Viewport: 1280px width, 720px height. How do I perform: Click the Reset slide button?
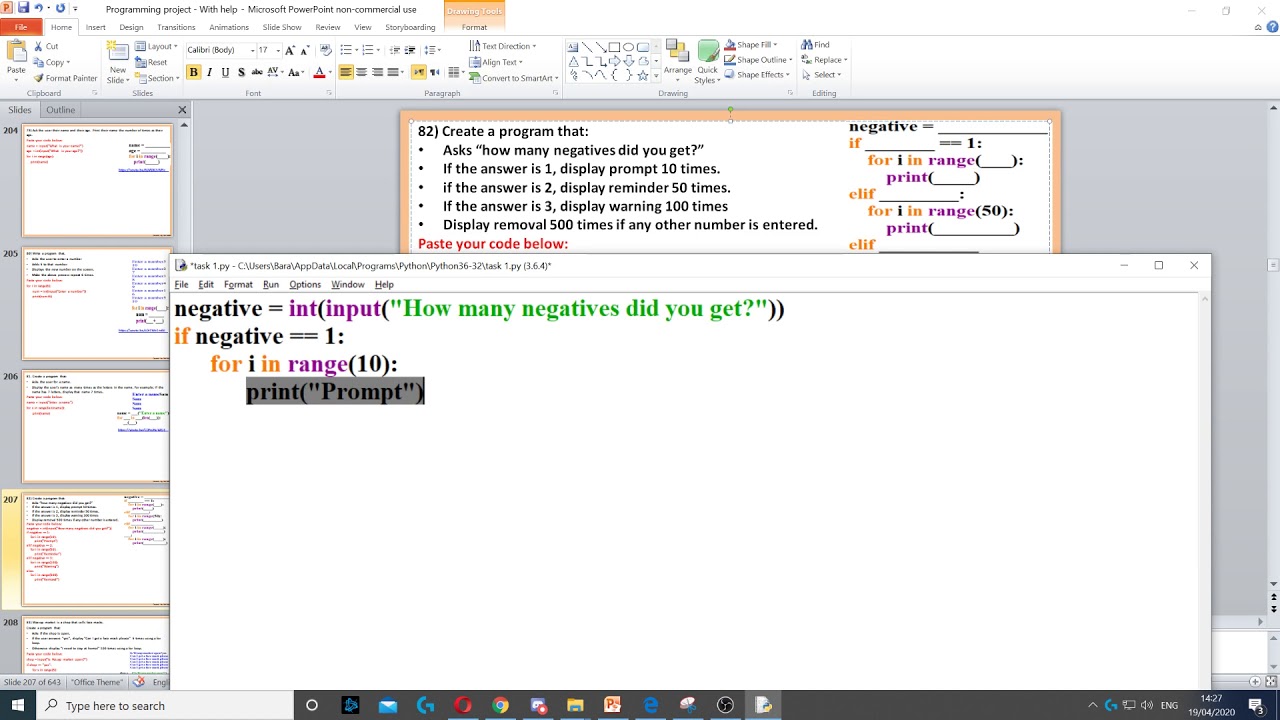pyautogui.click(x=151, y=62)
